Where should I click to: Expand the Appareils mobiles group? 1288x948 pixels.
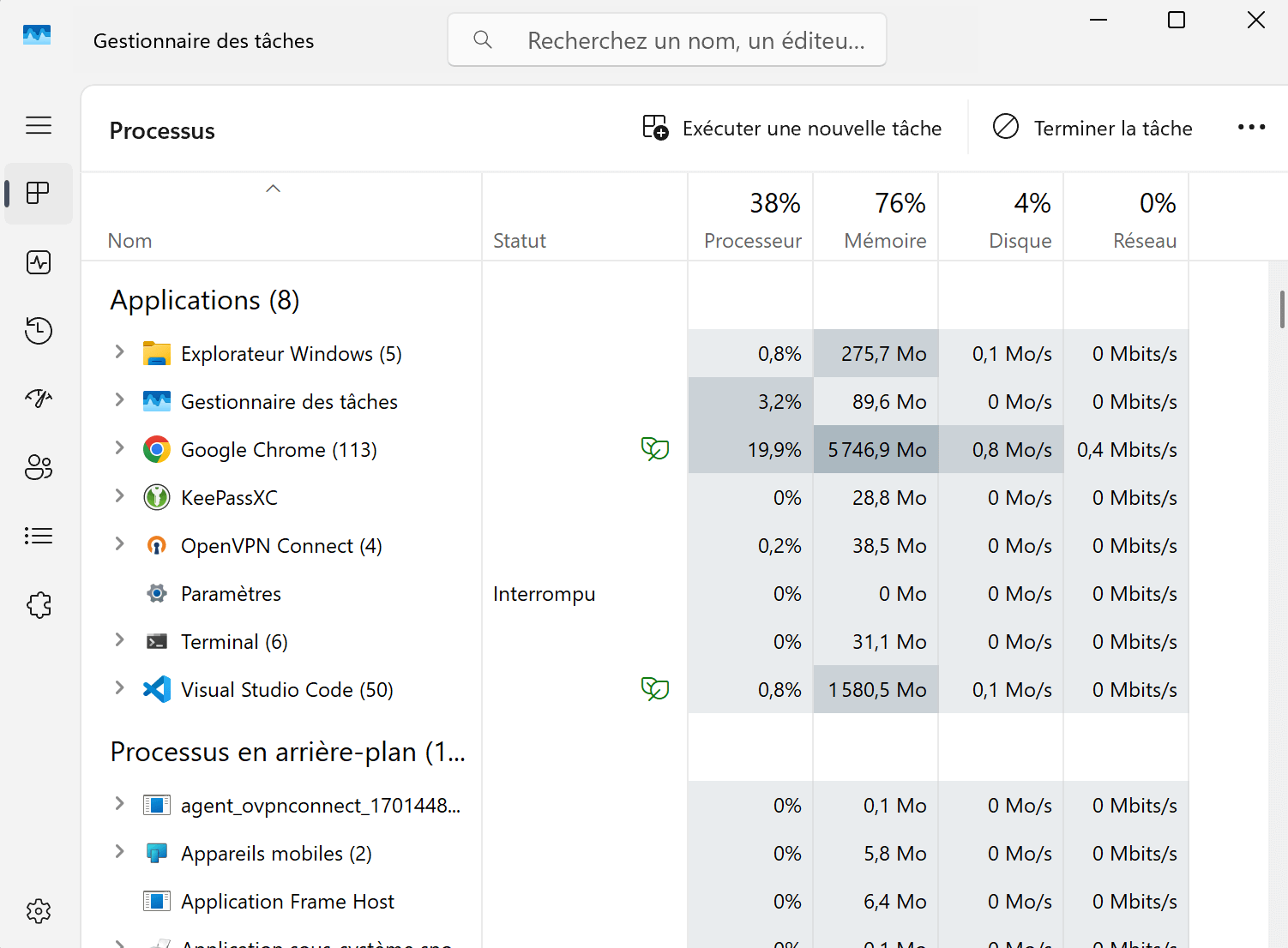(x=120, y=852)
